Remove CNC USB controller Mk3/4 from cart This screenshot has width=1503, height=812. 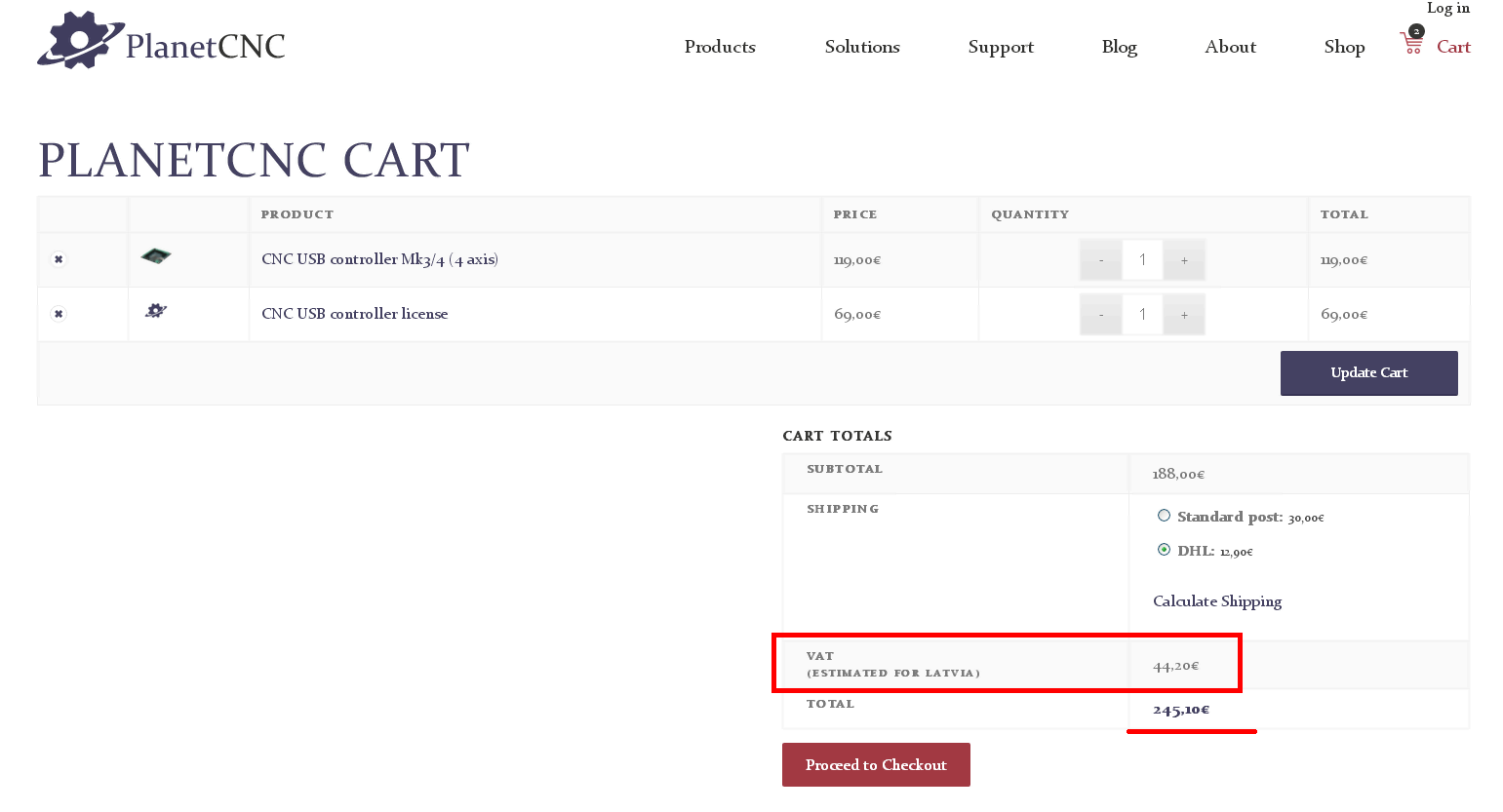click(59, 259)
